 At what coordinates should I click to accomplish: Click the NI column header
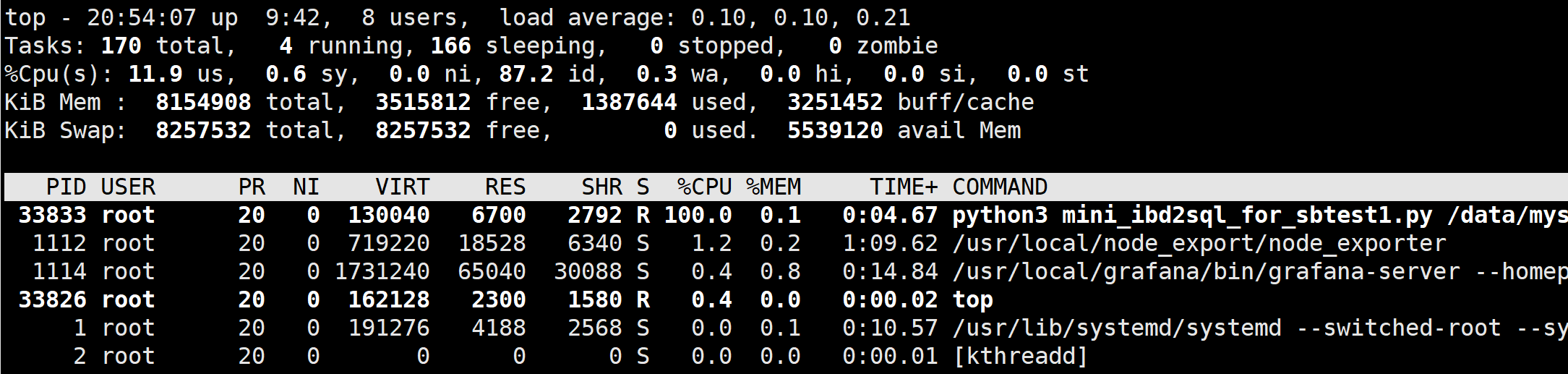point(306,187)
